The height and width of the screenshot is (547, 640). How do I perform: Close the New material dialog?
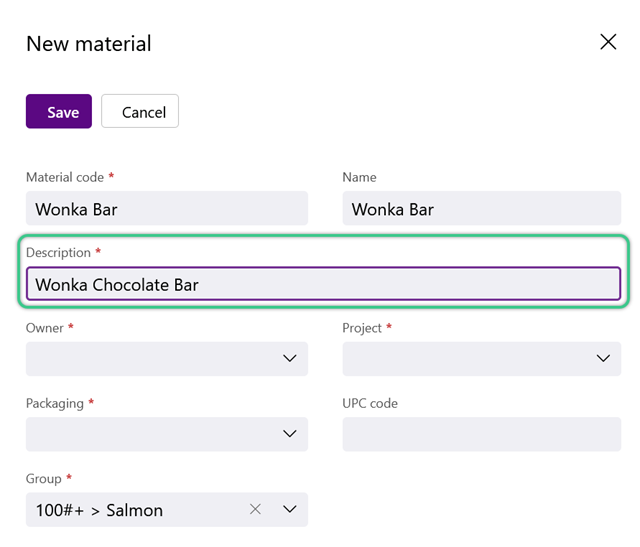[608, 42]
